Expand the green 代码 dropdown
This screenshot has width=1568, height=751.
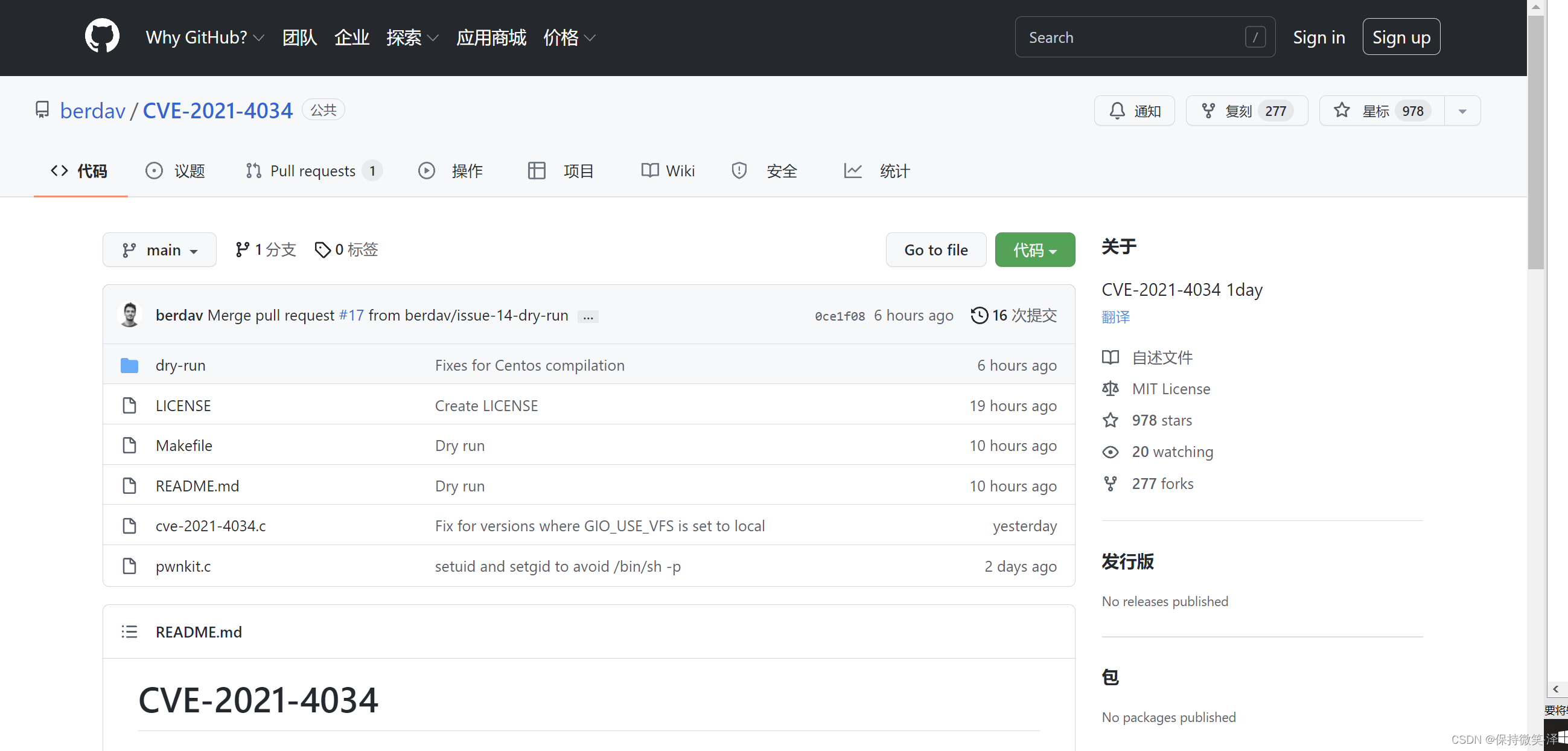(1034, 250)
